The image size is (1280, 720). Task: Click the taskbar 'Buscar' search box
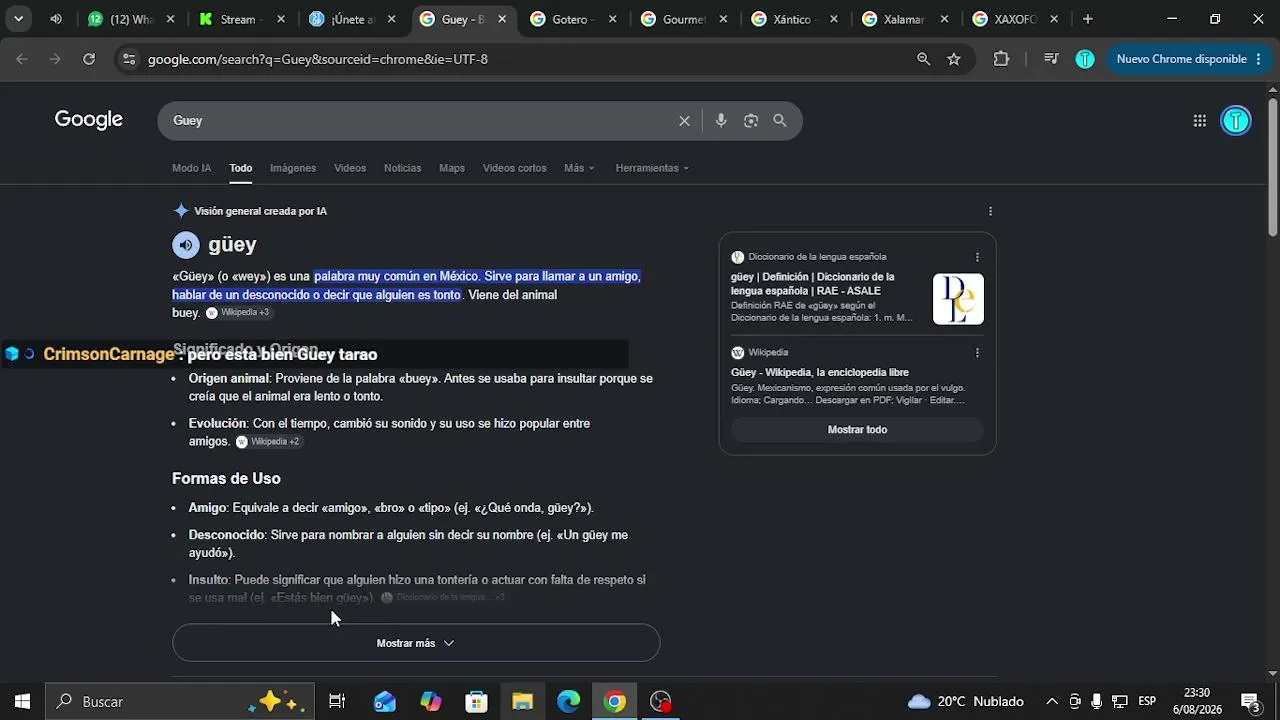[180, 702]
